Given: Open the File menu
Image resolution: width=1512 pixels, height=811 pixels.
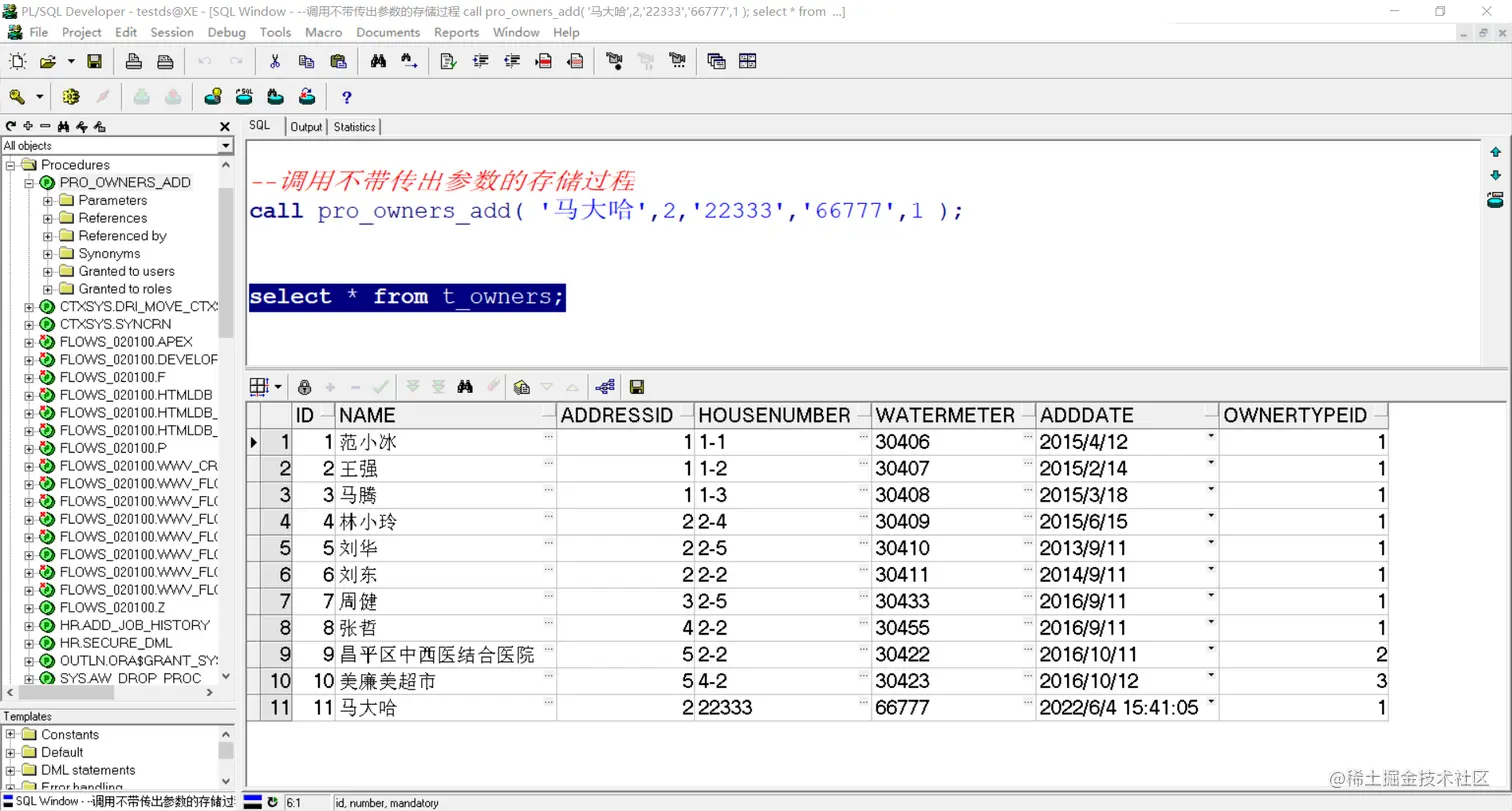Looking at the screenshot, I should tap(38, 32).
